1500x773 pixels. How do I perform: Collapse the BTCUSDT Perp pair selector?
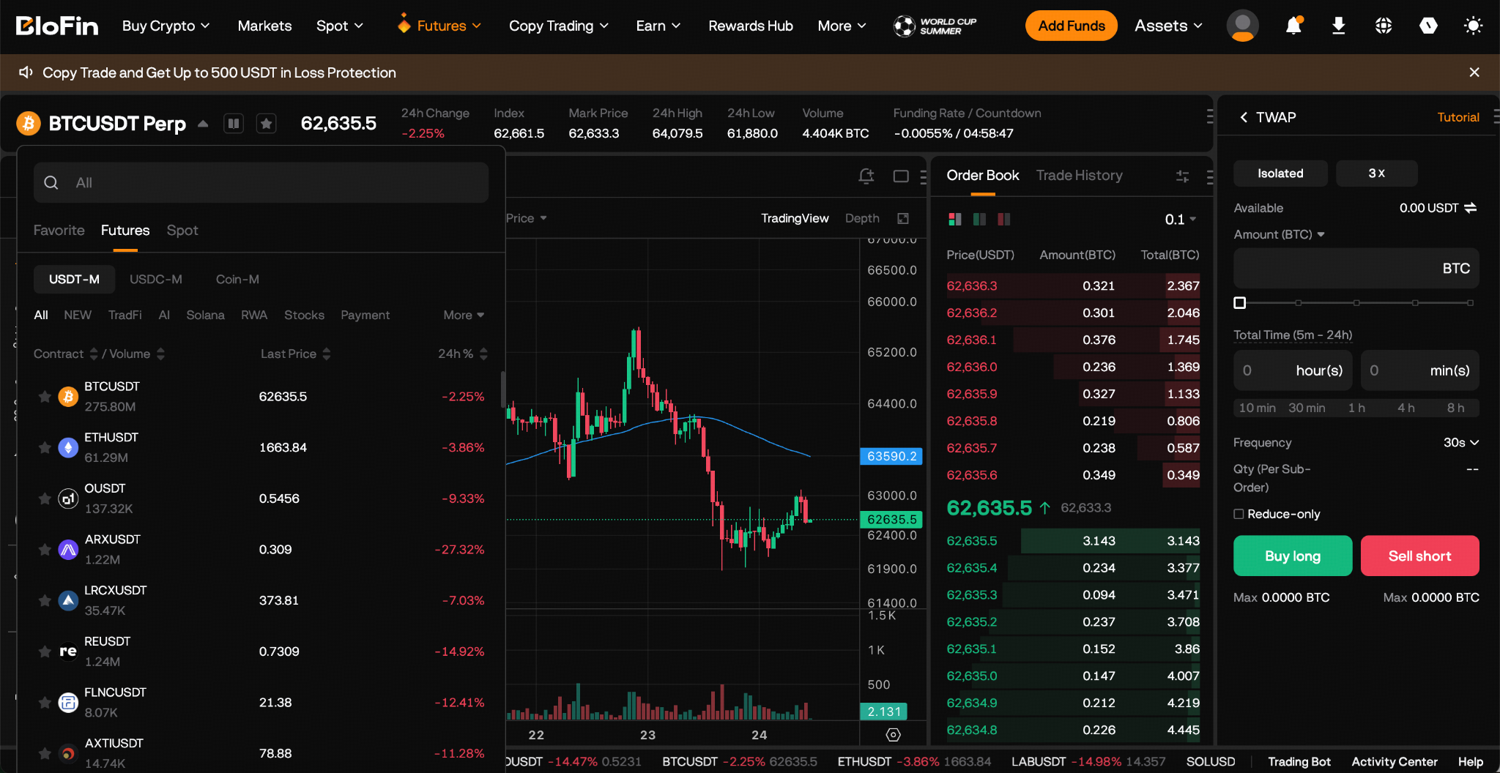tap(203, 124)
